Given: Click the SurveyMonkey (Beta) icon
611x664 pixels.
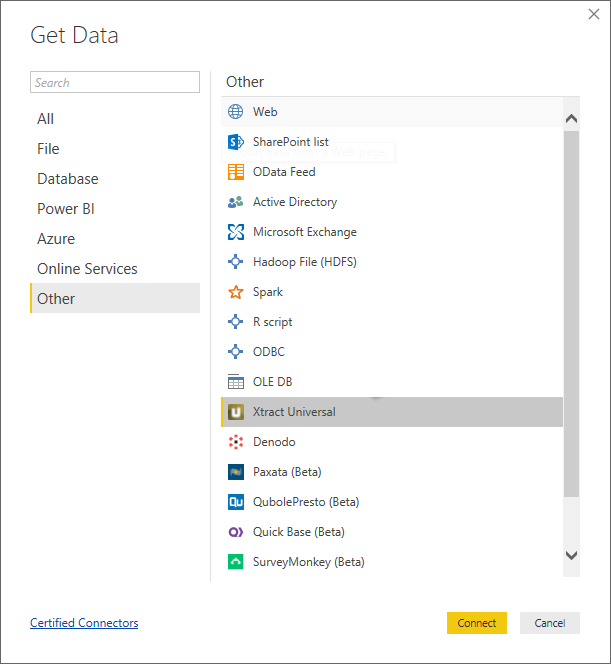Looking at the screenshot, I should [x=235, y=562].
